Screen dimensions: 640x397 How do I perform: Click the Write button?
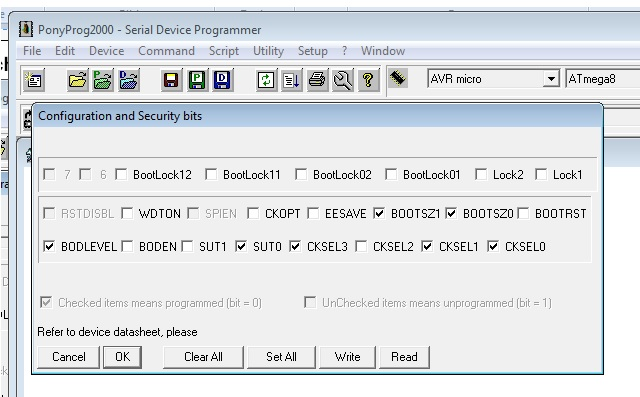[347, 357]
